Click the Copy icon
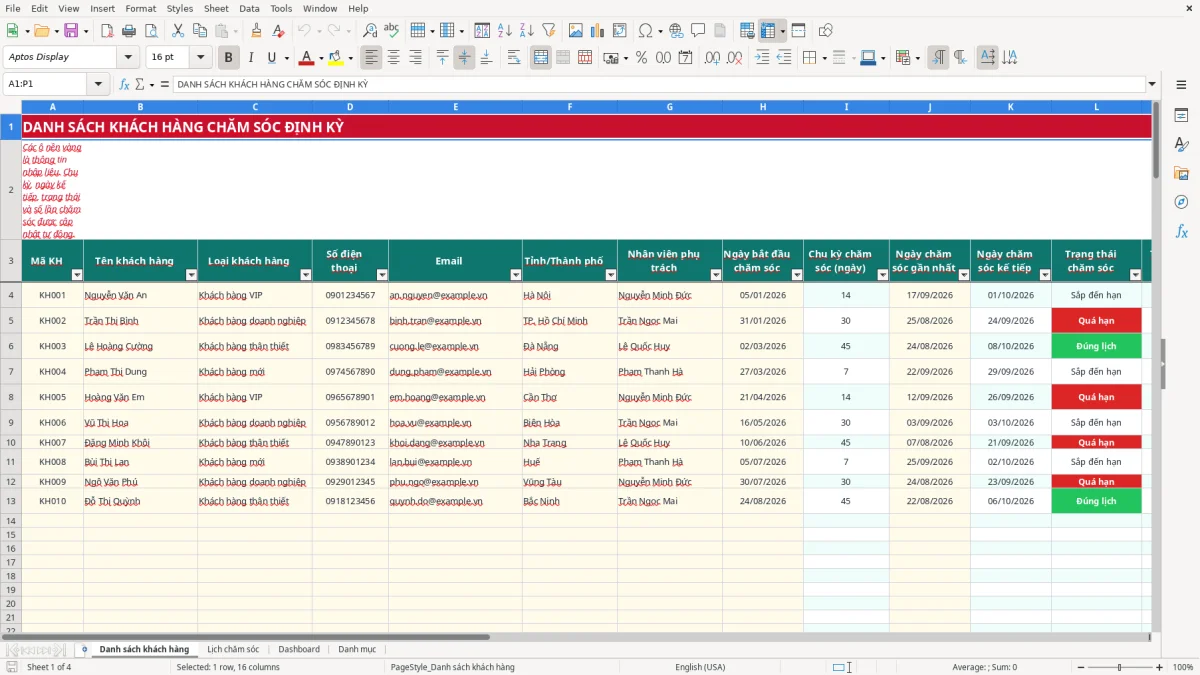This screenshot has width=1200, height=675. point(200,31)
